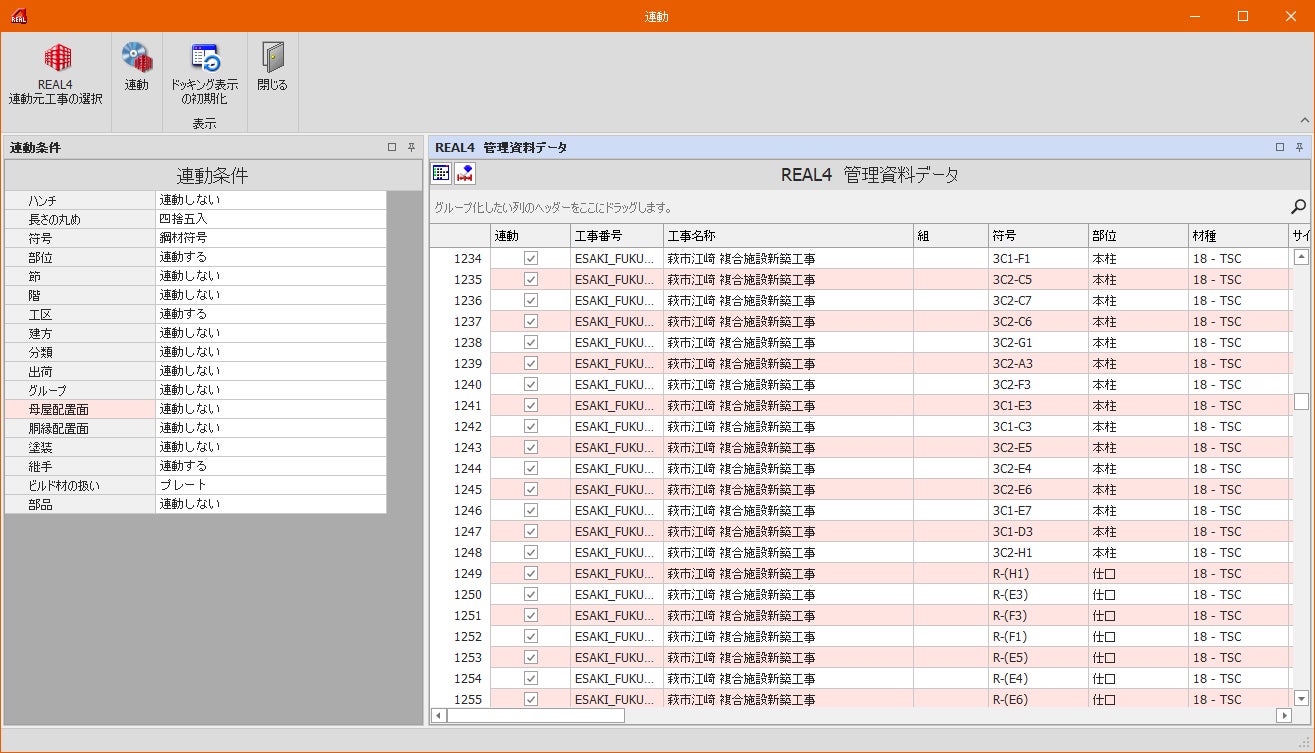Pin the 連動条件 panel
1315x753 pixels.
pos(411,147)
